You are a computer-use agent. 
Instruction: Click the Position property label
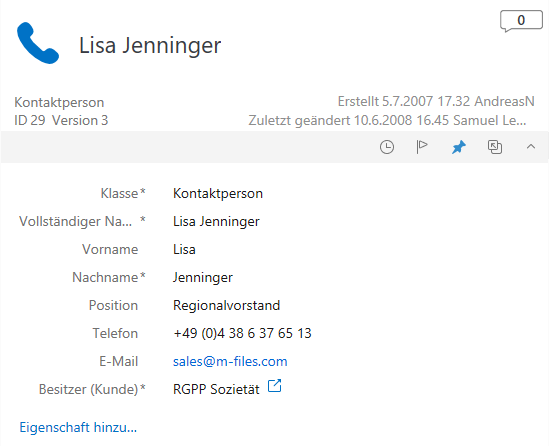coord(113,305)
